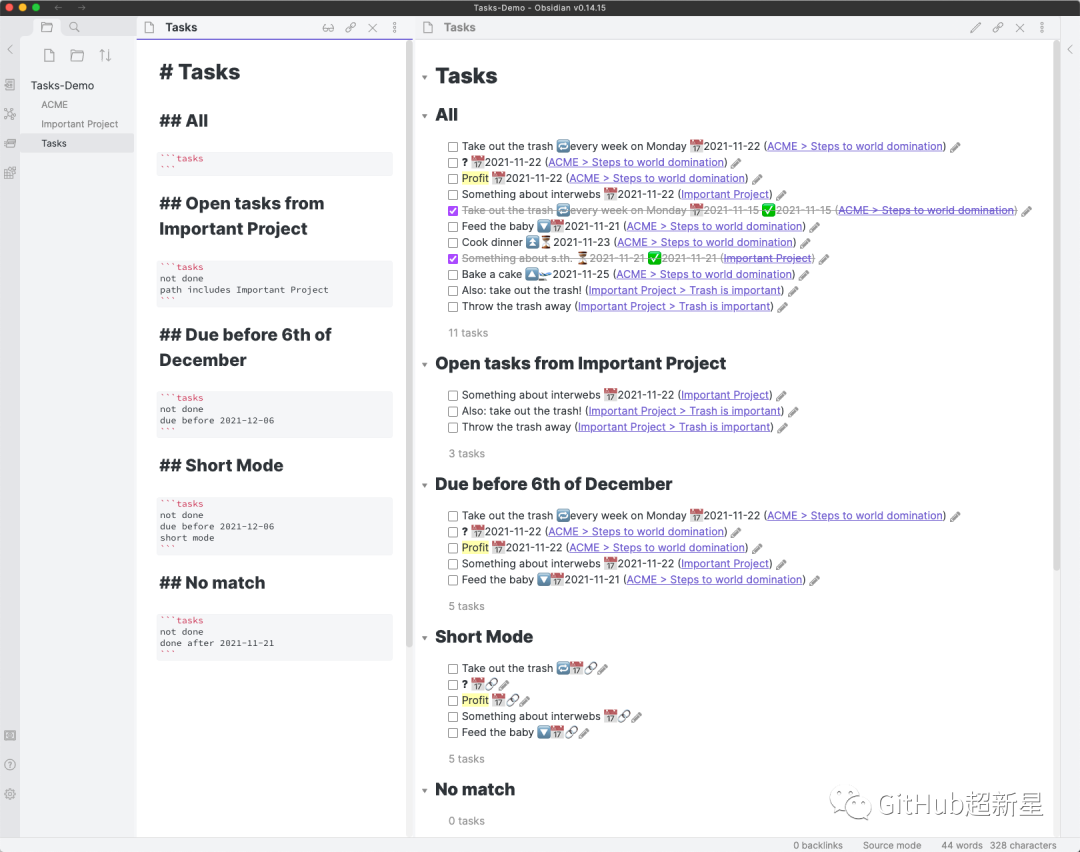Expand the right sidebar with the chevron
The width and height of the screenshot is (1080, 852).
[1070, 49]
